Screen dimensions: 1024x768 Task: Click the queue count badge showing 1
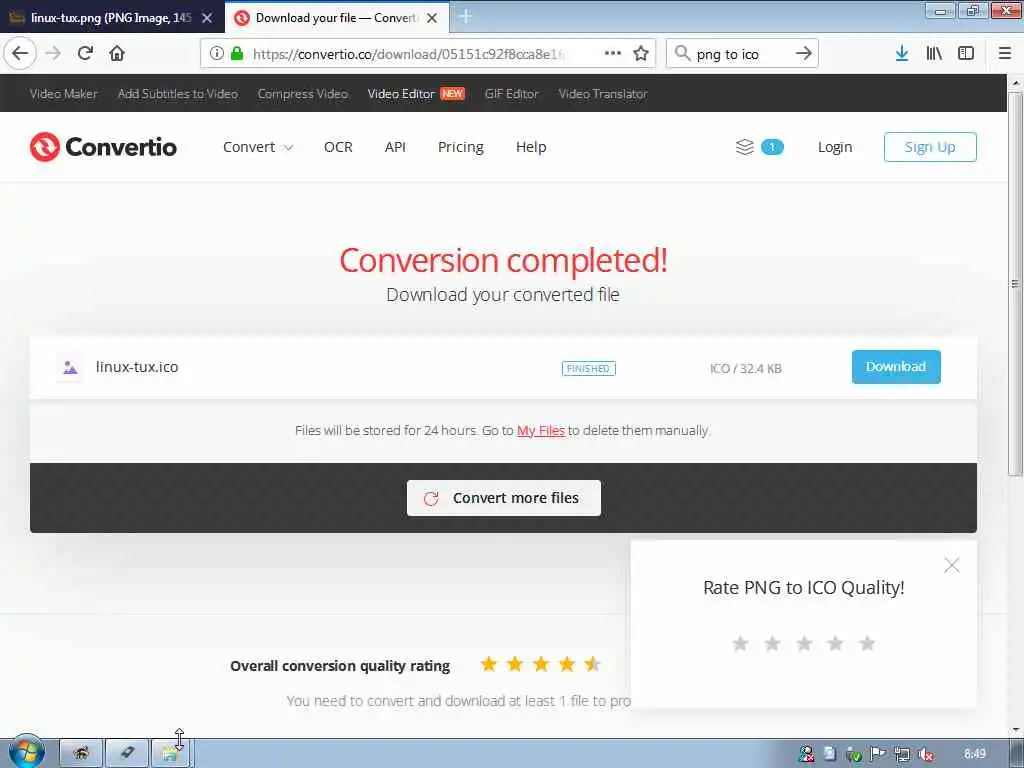click(x=772, y=147)
